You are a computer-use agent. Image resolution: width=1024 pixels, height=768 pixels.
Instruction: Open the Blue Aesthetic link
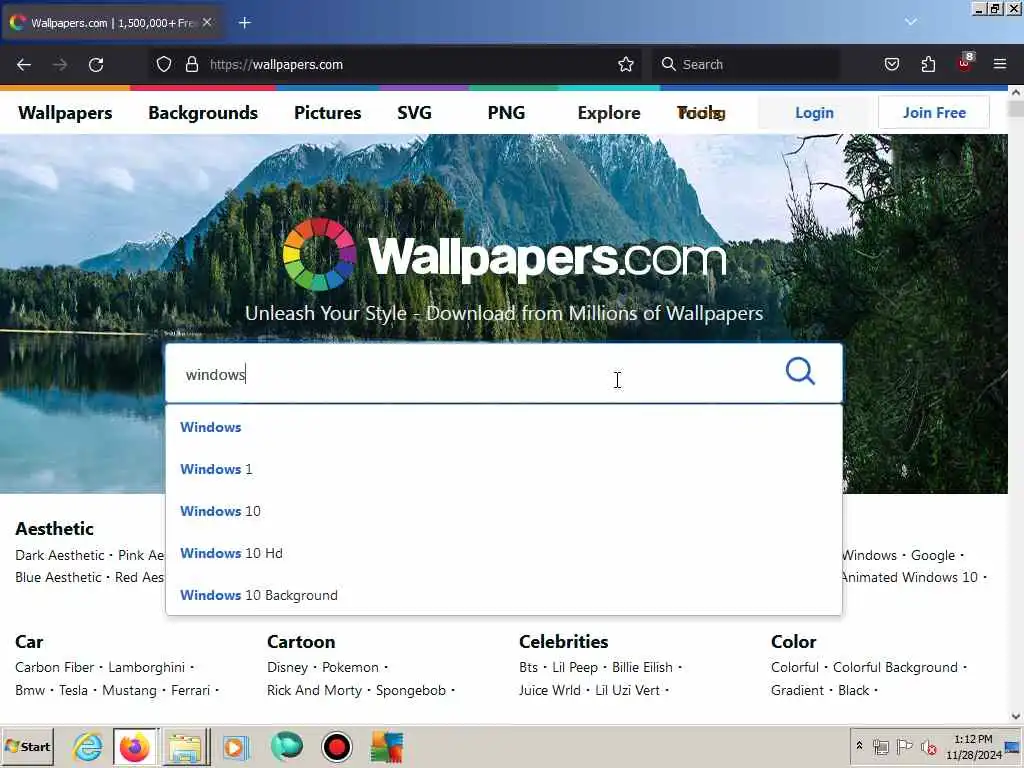[x=58, y=577]
